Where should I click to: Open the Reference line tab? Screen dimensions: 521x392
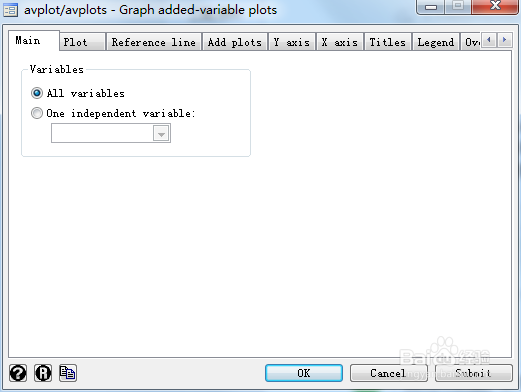coord(154,42)
